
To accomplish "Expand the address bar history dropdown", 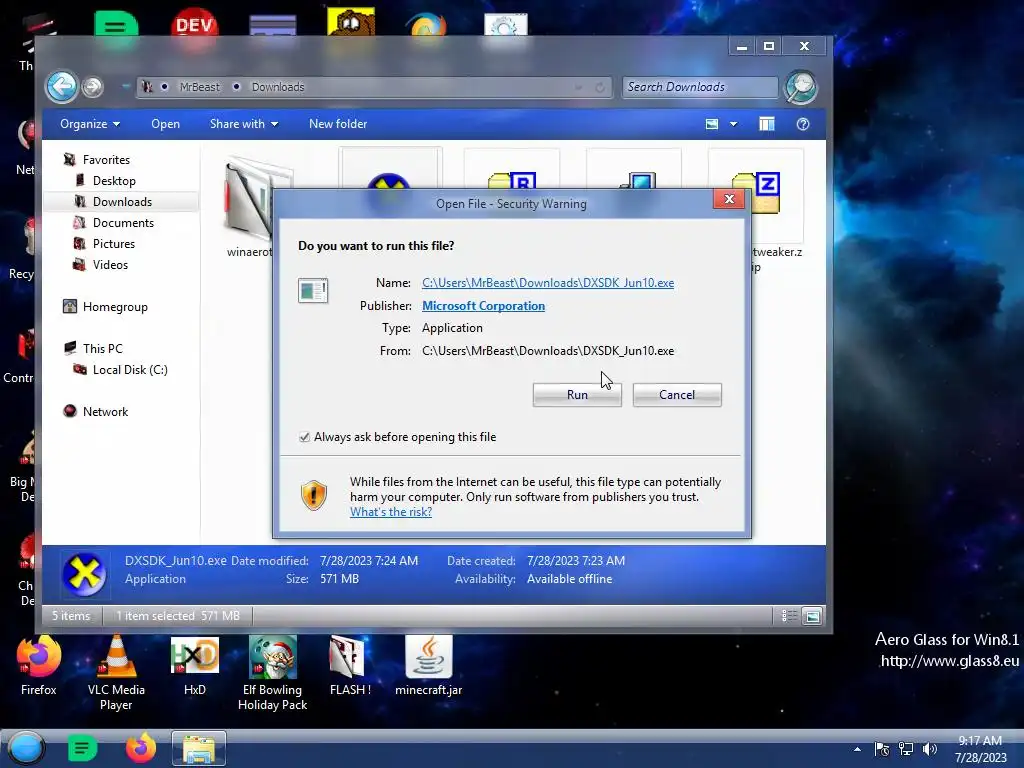I will click(x=578, y=87).
